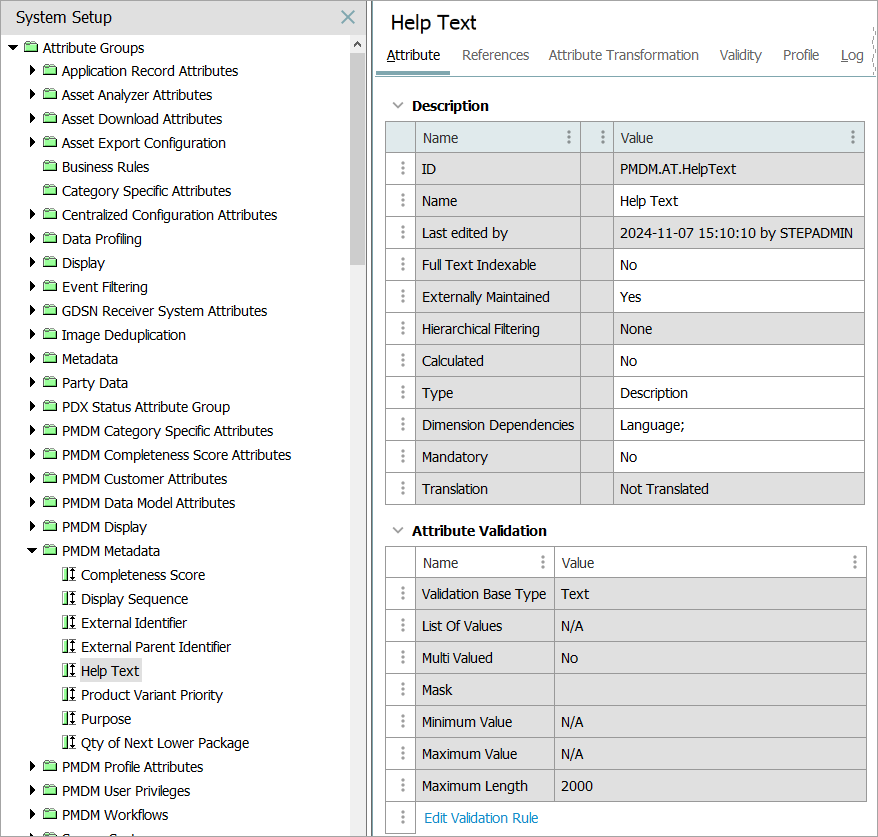The width and height of the screenshot is (878, 837).
Task: Expand the Asset Analyzer Attributes group
Action: click(x=32, y=95)
